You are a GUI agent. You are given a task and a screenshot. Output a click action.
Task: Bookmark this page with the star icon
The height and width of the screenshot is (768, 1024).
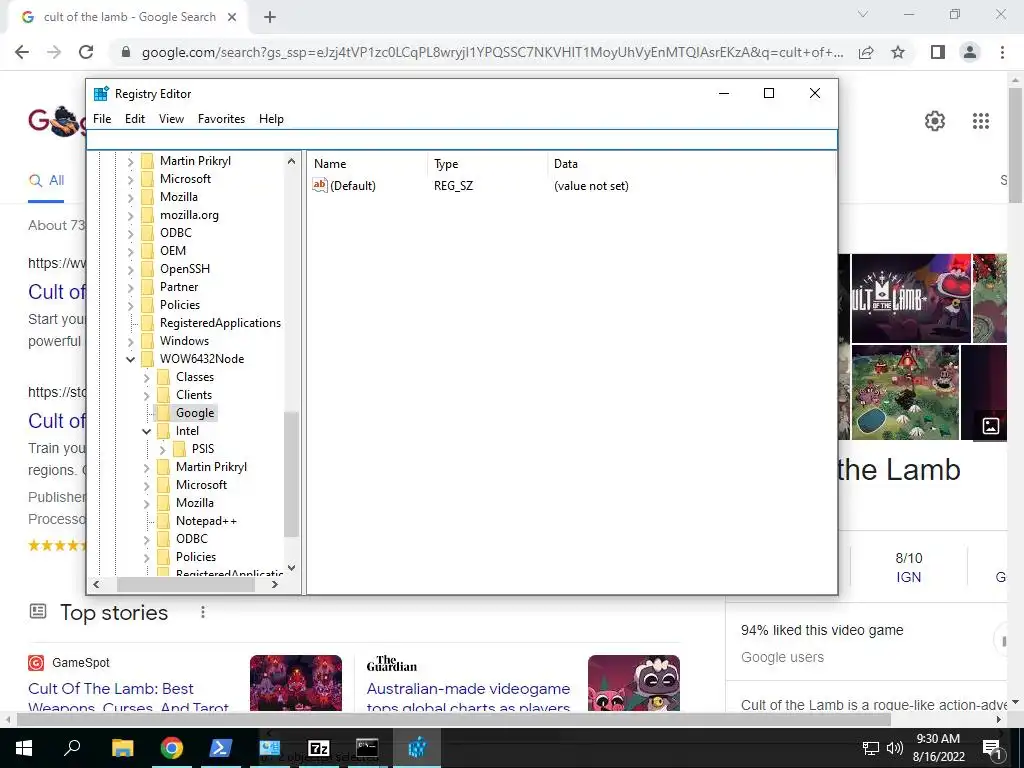(898, 52)
